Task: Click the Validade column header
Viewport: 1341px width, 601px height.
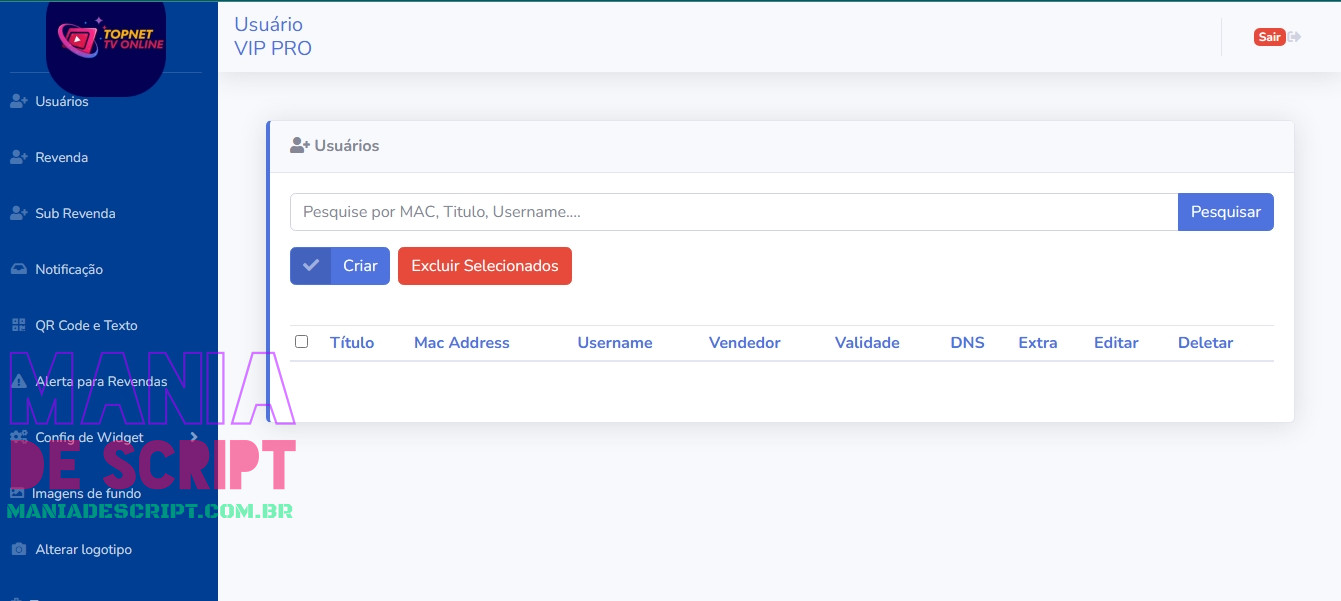Action: click(867, 343)
